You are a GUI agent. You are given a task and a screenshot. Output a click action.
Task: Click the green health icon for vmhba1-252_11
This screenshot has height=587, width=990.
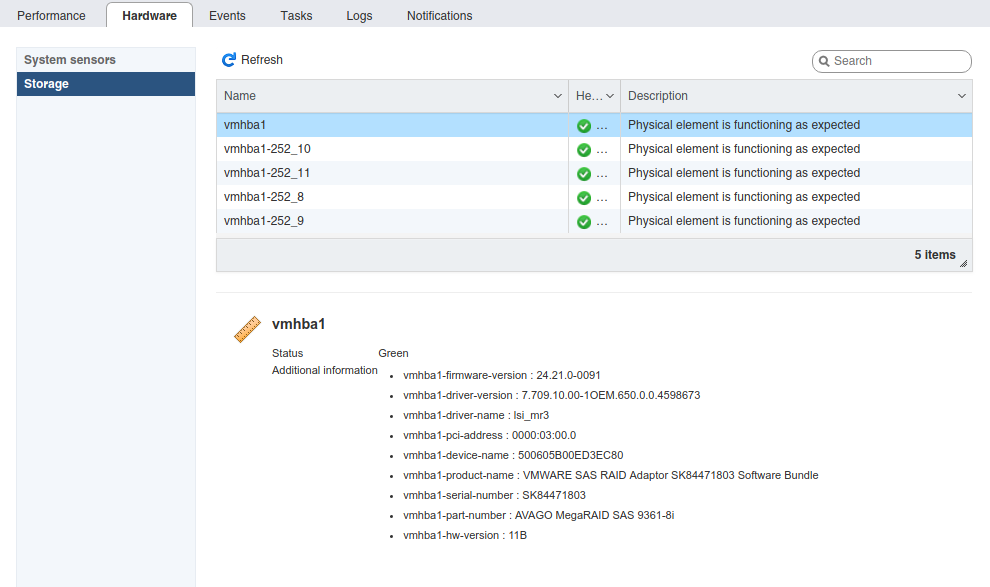click(584, 174)
